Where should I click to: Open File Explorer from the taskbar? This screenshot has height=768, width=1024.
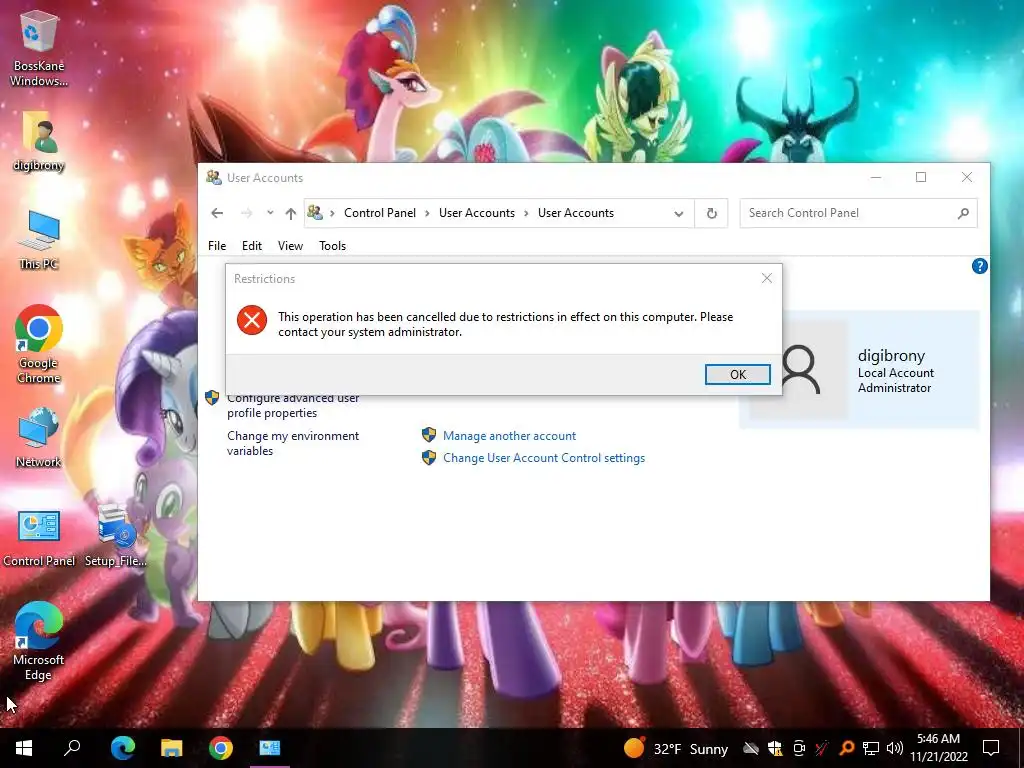172,748
